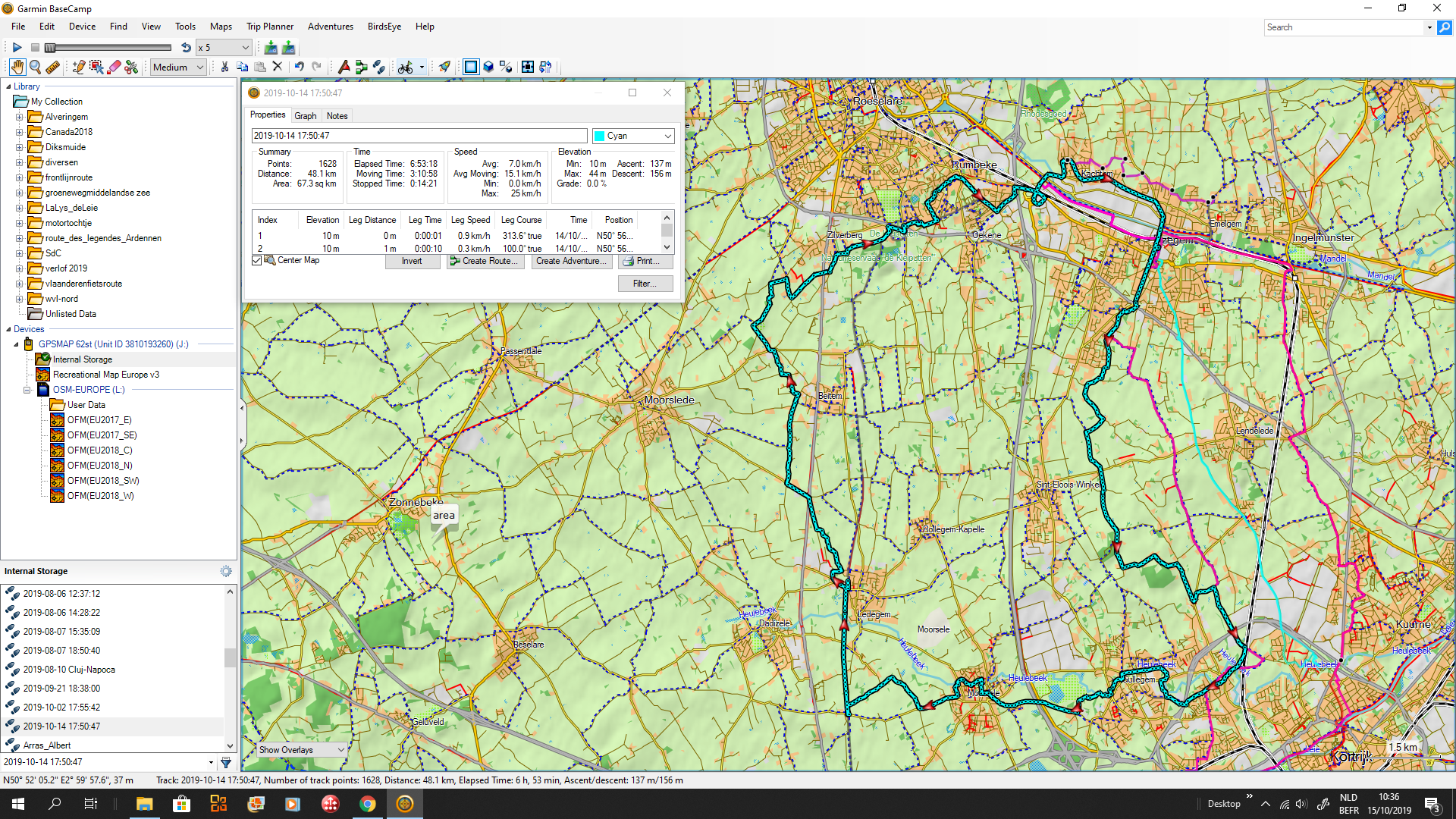Click the Print button

(x=645, y=261)
